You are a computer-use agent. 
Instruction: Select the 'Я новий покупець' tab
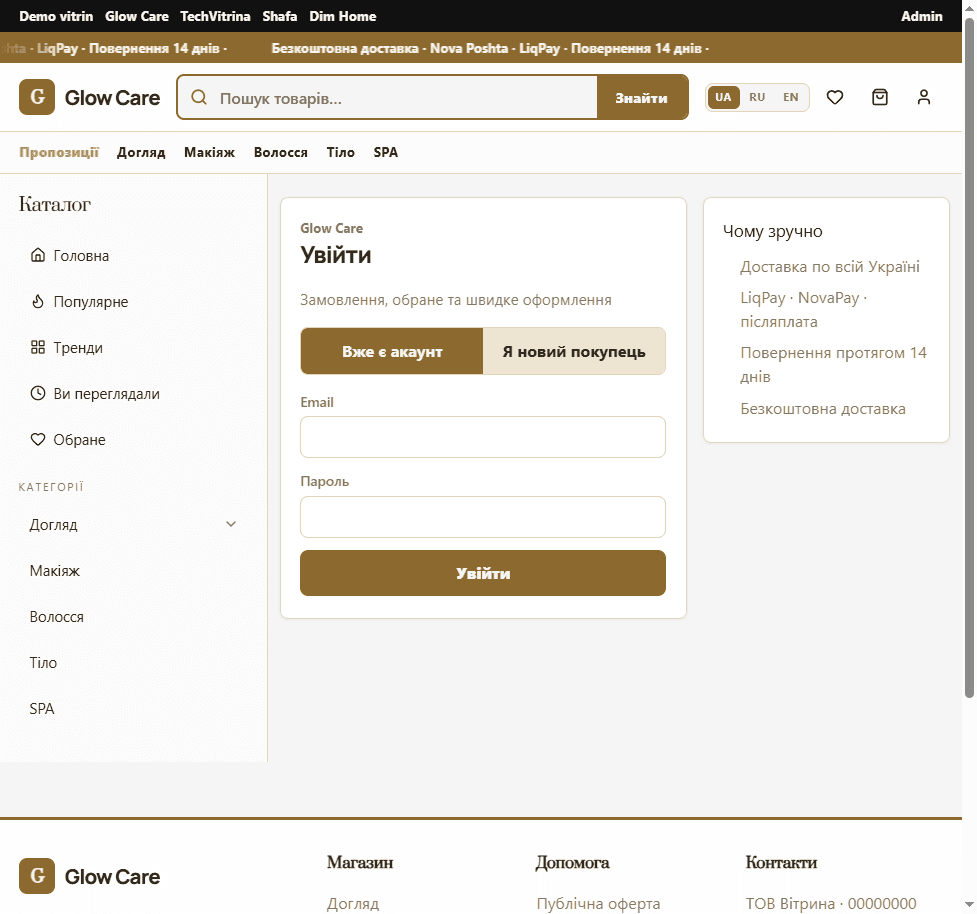point(574,351)
